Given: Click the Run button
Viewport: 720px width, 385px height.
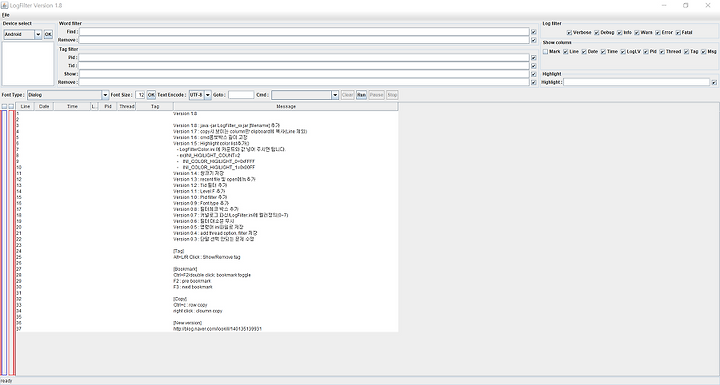Looking at the screenshot, I should click(x=361, y=95).
